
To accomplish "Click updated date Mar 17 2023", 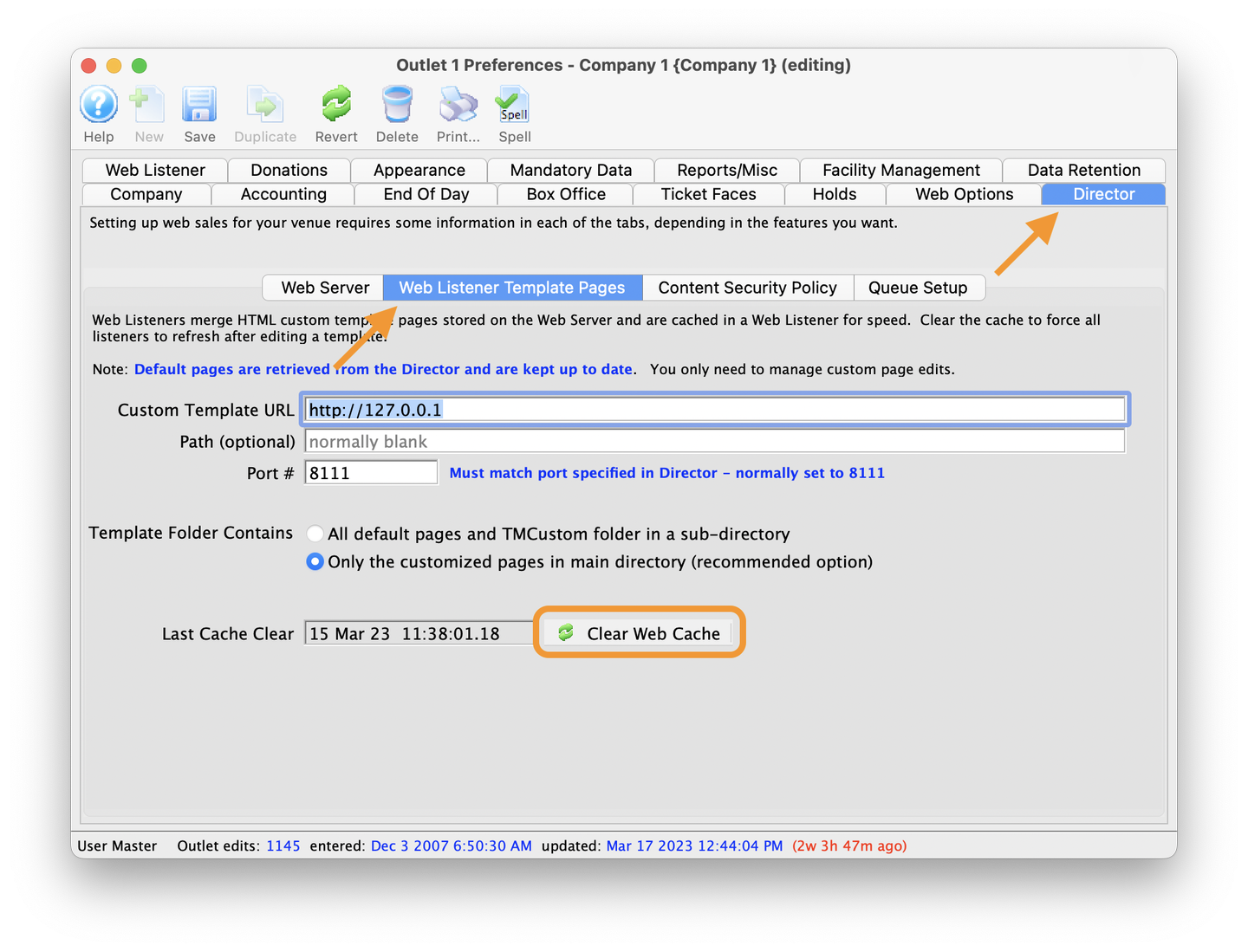I will coord(694,845).
